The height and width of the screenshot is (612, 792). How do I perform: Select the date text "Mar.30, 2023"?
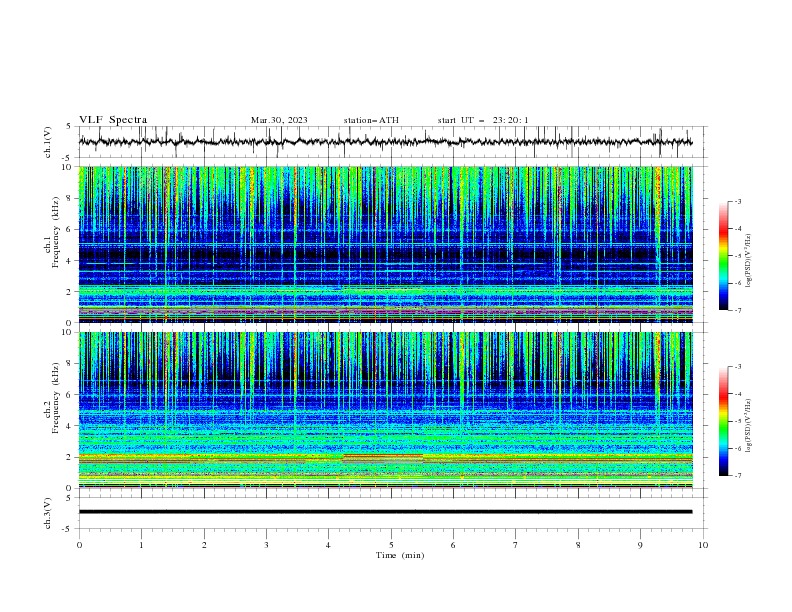coord(279,120)
